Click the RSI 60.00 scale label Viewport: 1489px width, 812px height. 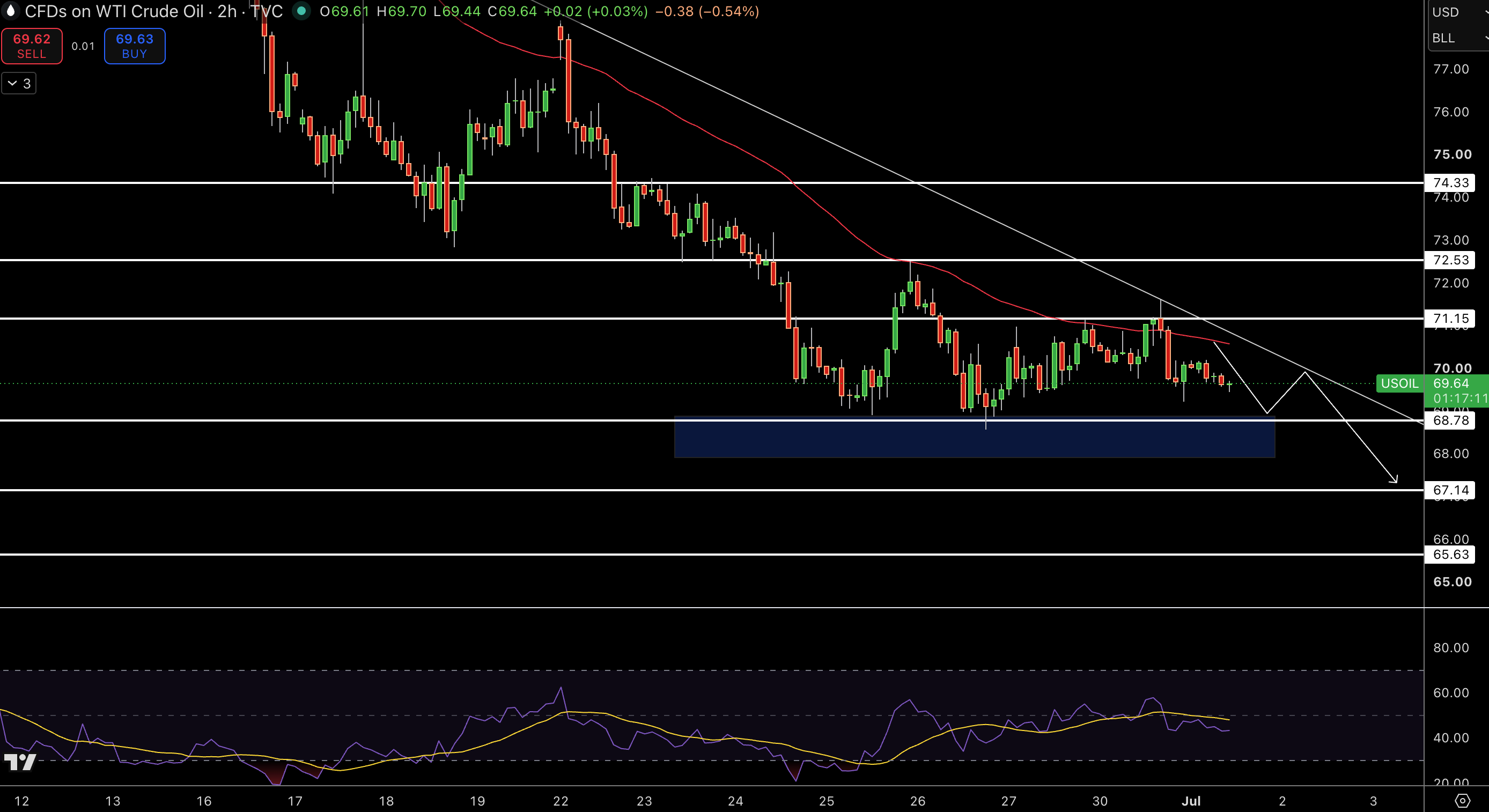[x=1451, y=692]
